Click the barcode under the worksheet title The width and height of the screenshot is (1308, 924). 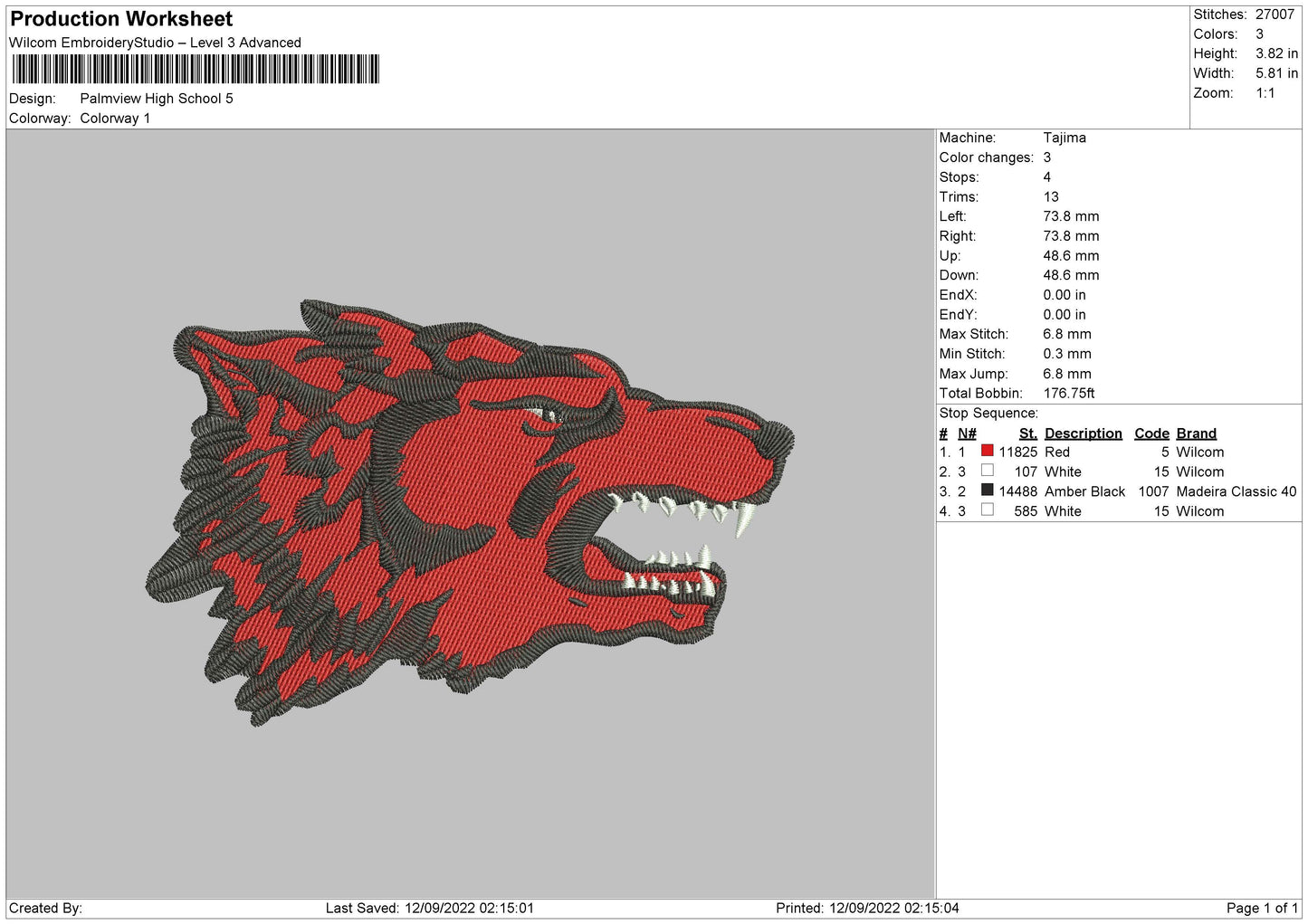click(x=195, y=70)
